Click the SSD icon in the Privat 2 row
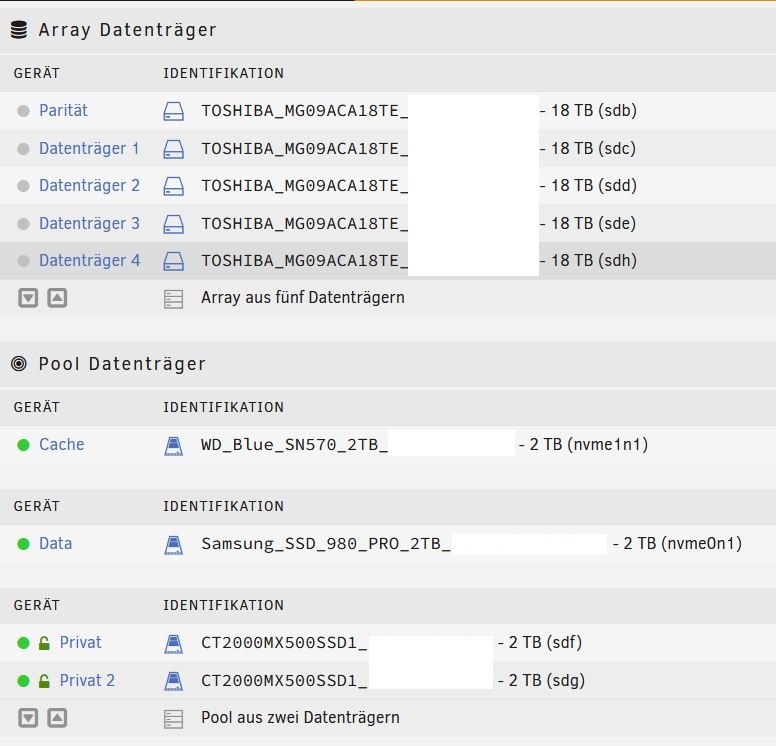776x746 pixels. click(x=173, y=682)
